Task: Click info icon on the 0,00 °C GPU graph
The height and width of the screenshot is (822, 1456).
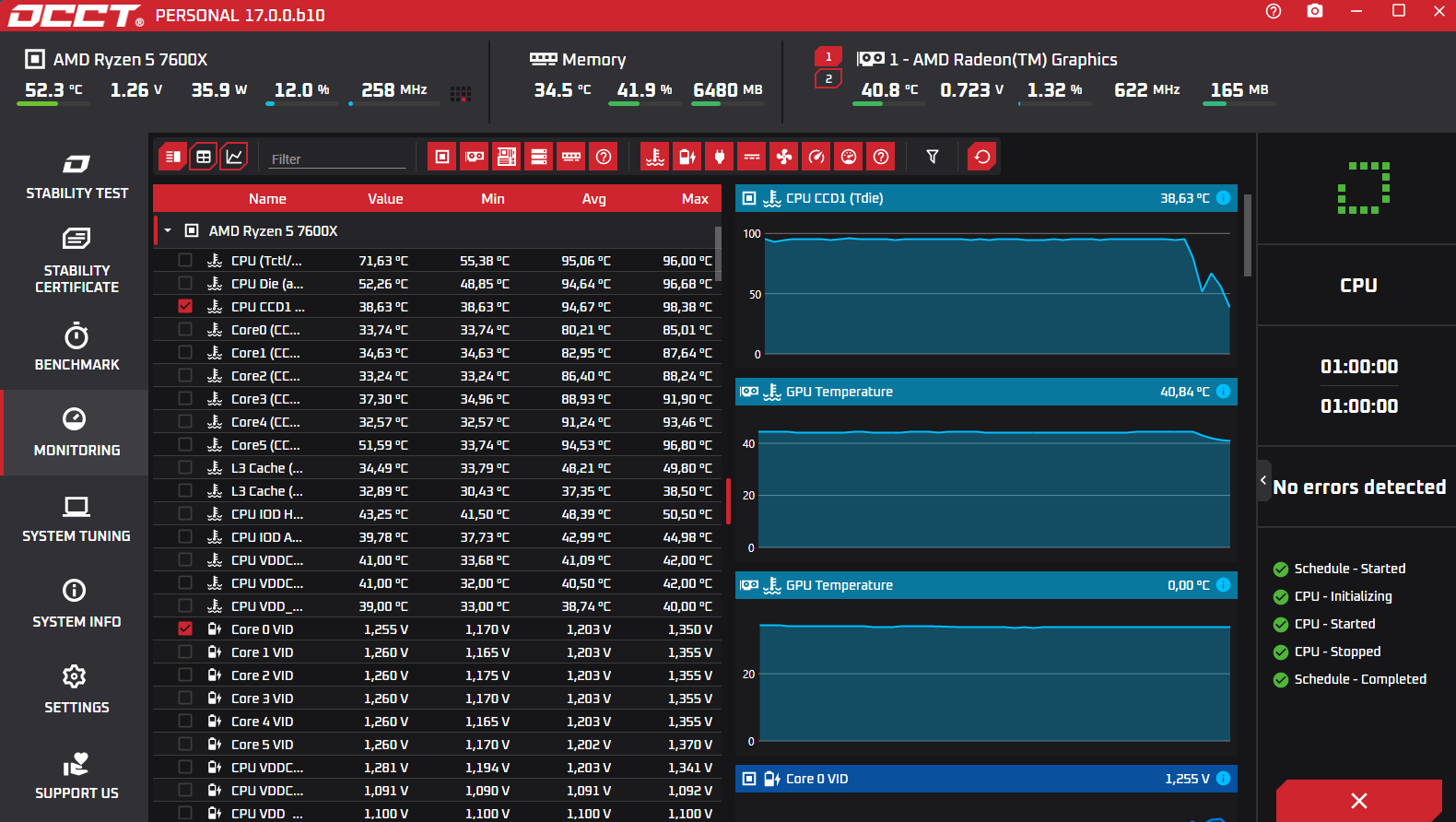Action: pyautogui.click(x=1223, y=585)
